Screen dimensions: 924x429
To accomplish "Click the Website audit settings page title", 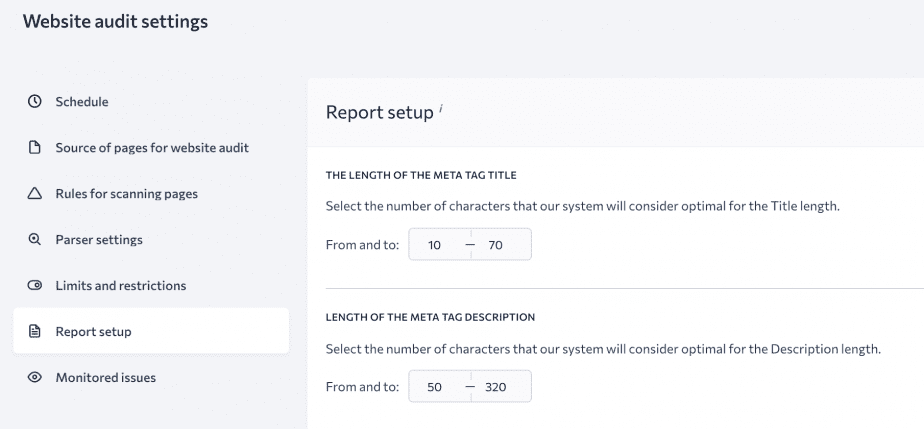I will [115, 22].
